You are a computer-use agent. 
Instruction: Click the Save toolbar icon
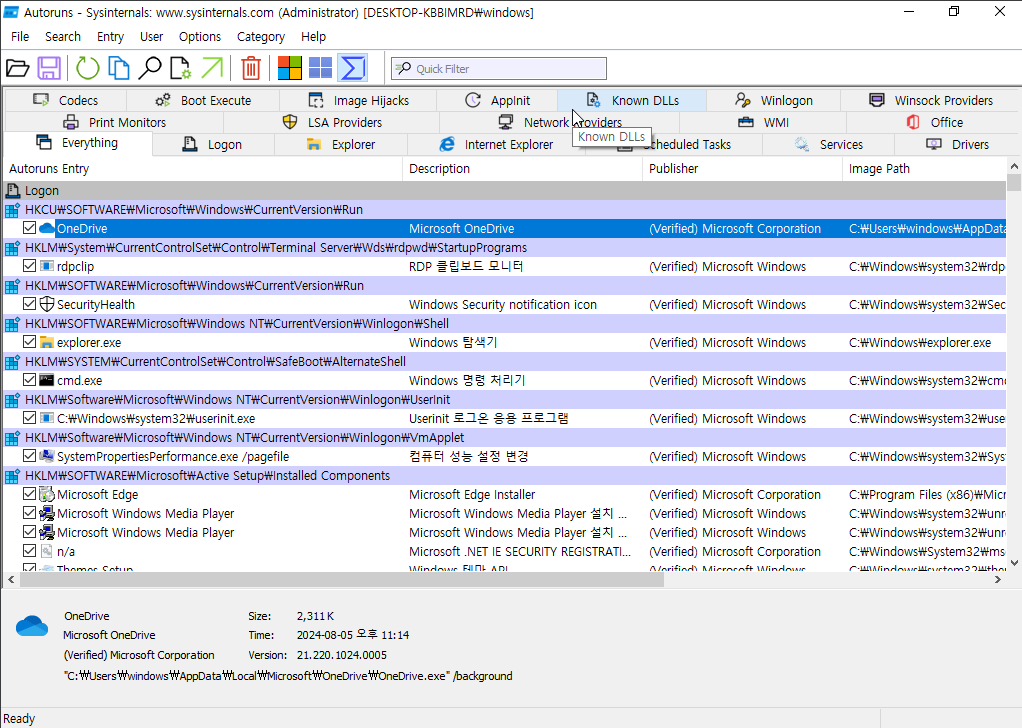click(49, 68)
